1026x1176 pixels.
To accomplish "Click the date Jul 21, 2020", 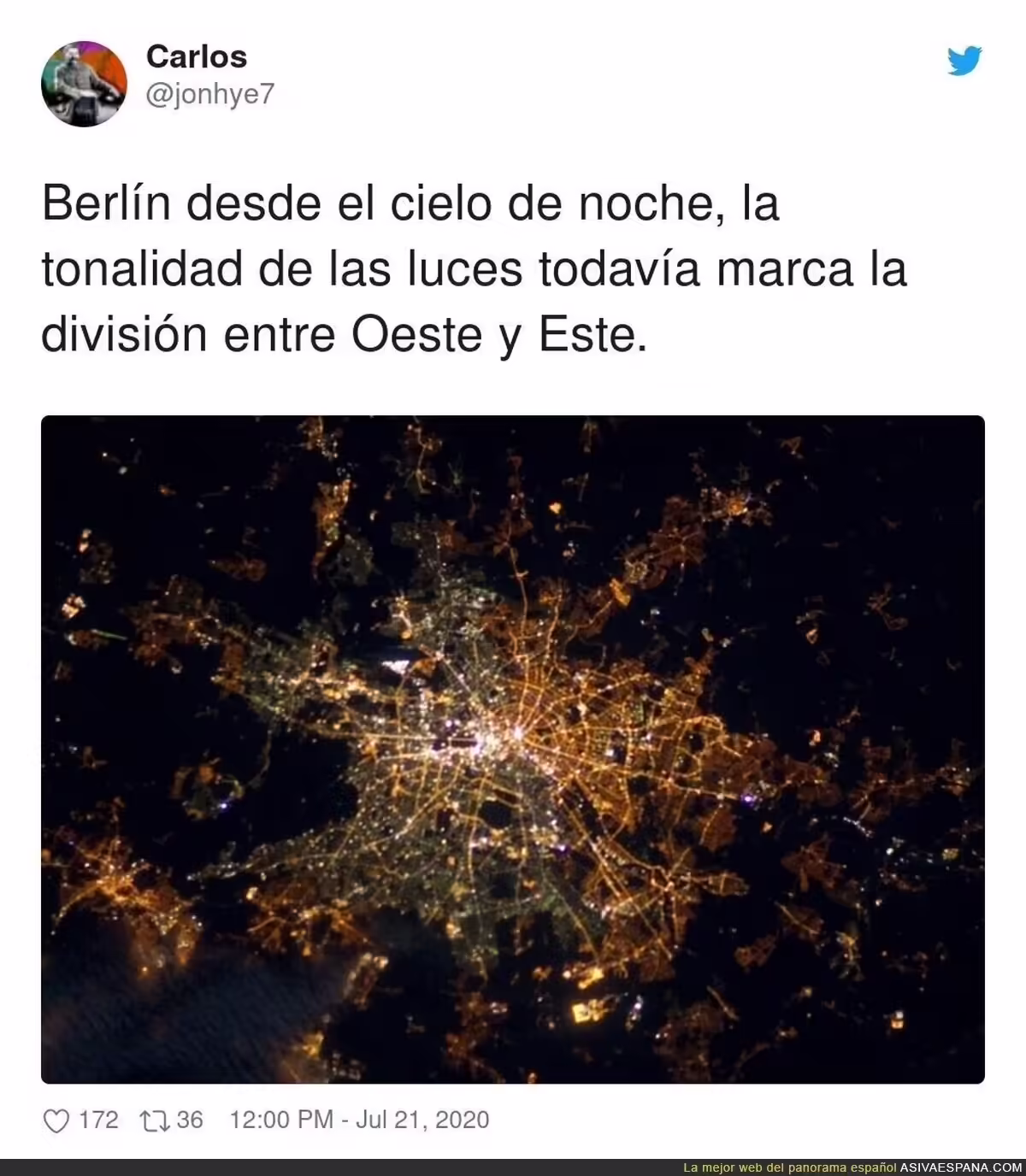I will click(422, 1120).
